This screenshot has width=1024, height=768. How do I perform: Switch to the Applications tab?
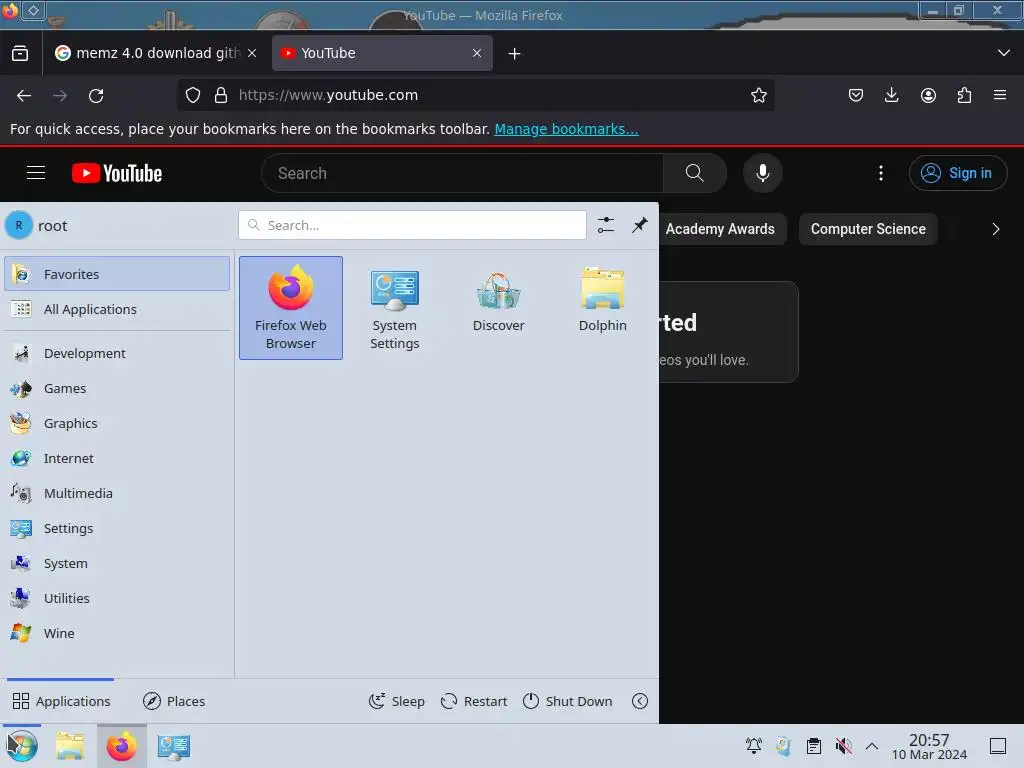coord(61,701)
